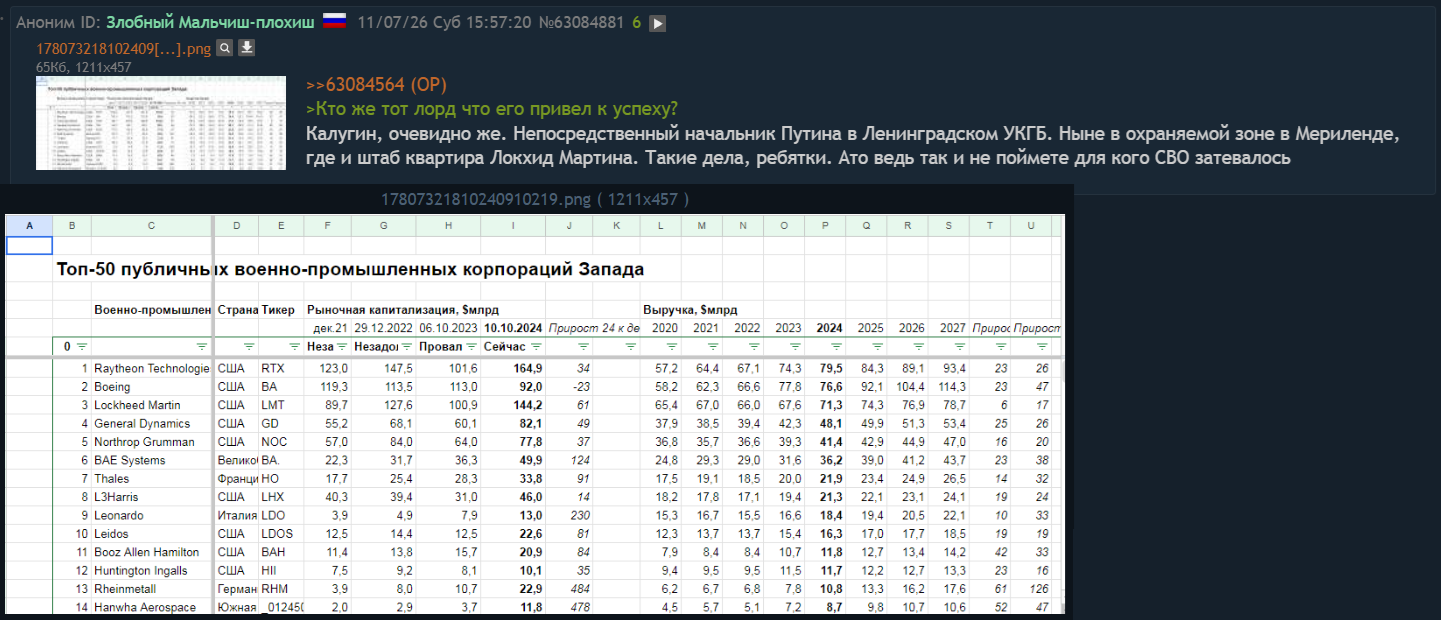Click the play arrow icon after post number

[x=657, y=23]
